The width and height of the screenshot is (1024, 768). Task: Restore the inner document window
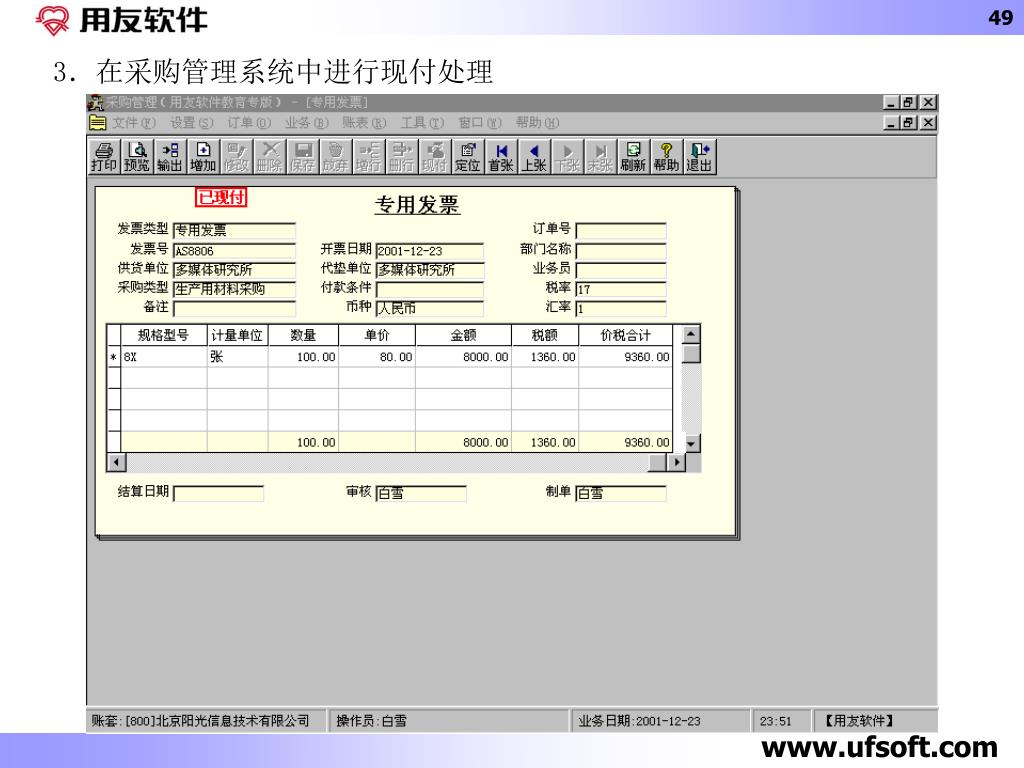tap(909, 123)
